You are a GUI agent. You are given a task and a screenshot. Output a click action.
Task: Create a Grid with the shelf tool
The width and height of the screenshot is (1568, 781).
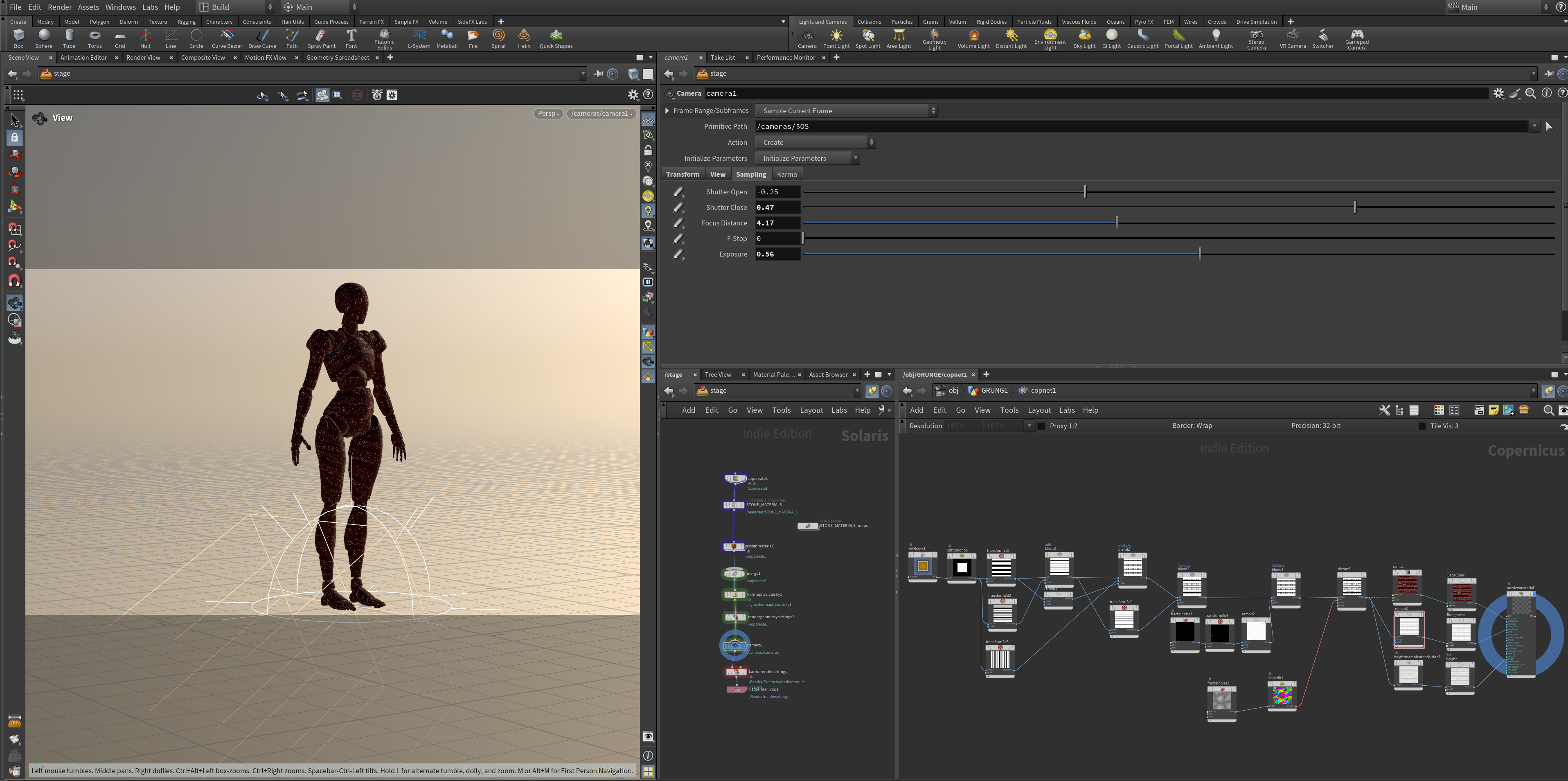(120, 38)
